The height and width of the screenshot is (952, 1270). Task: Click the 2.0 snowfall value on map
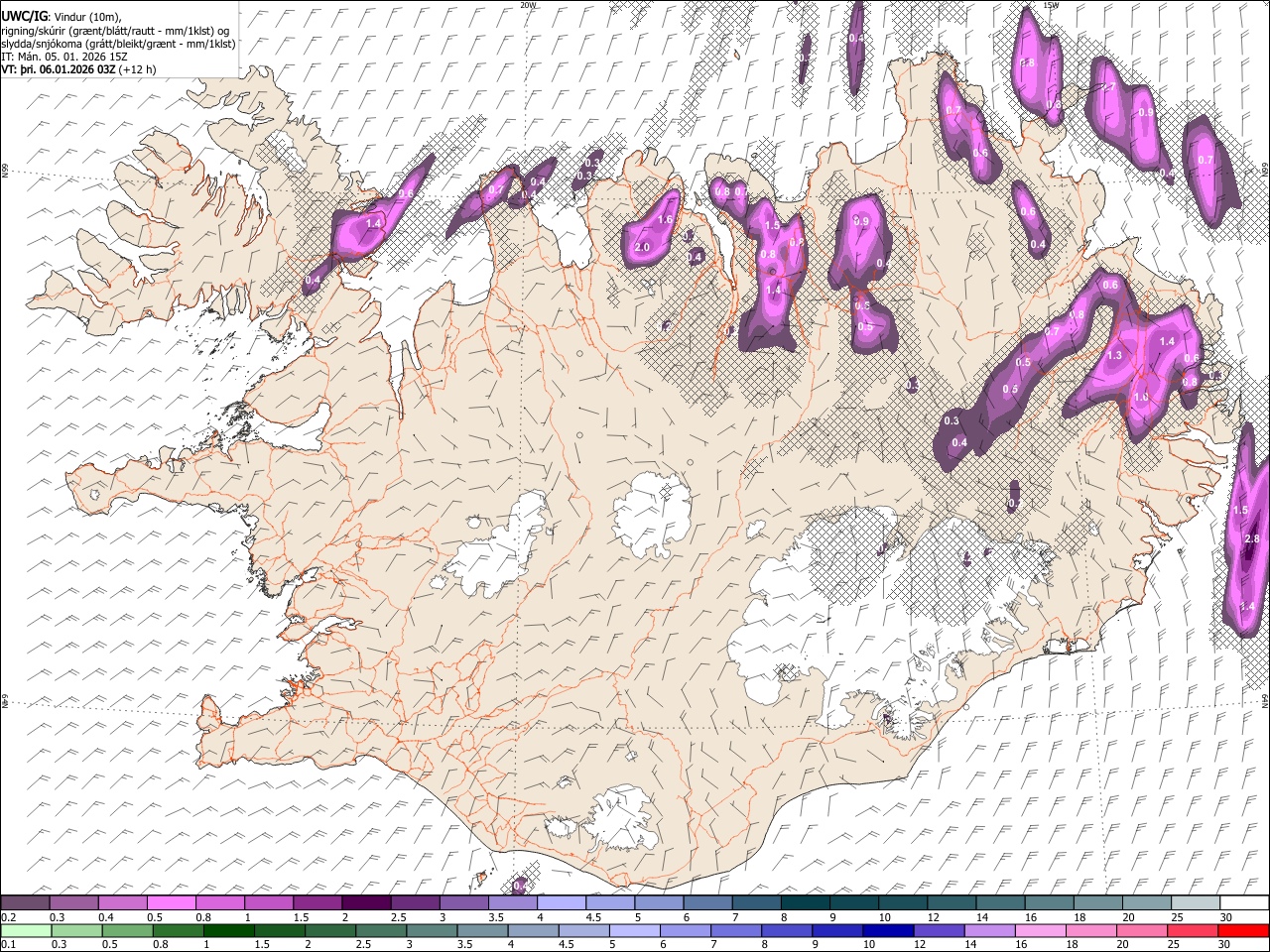tap(642, 247)
